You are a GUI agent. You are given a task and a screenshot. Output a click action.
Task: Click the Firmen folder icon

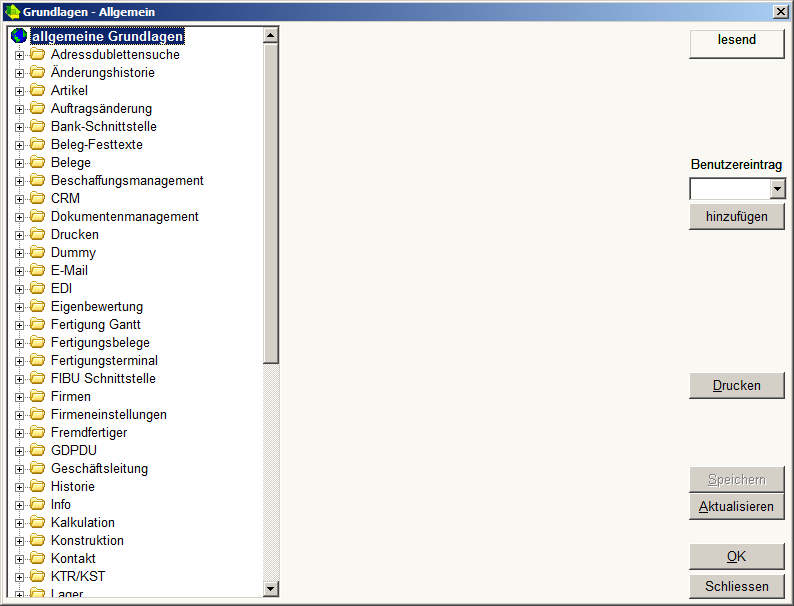tap(37, 396)
